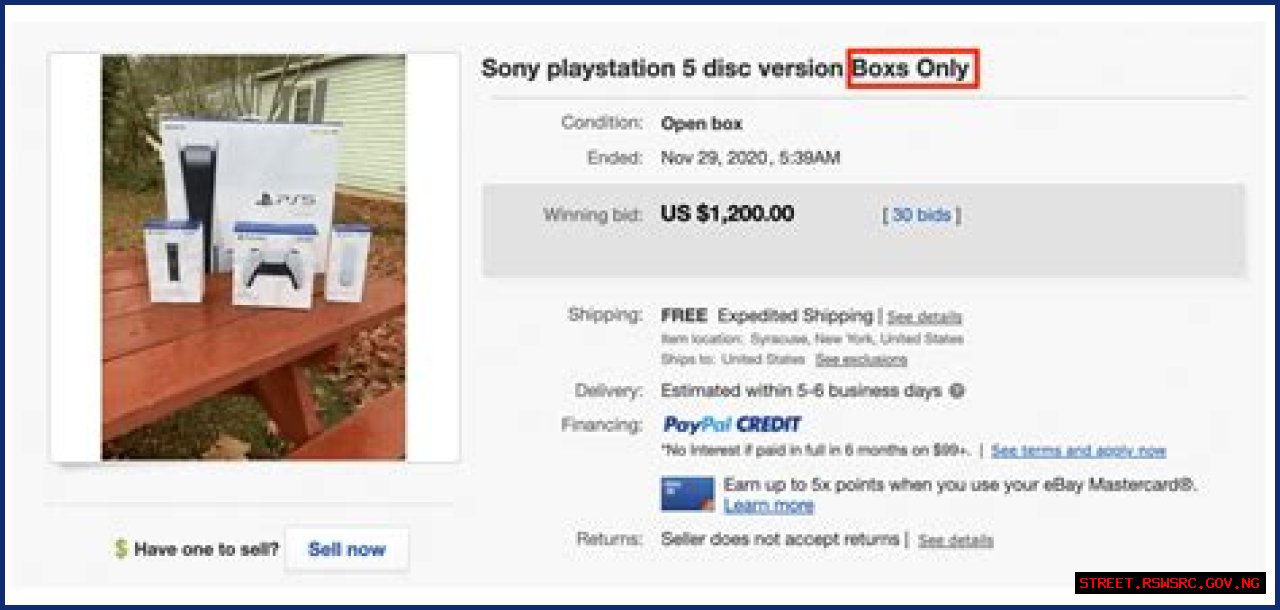This screenshot has width=1280, height=610.
Task: Click the Nov 29, 2020 ended date
Action: (x=750, y=158)
